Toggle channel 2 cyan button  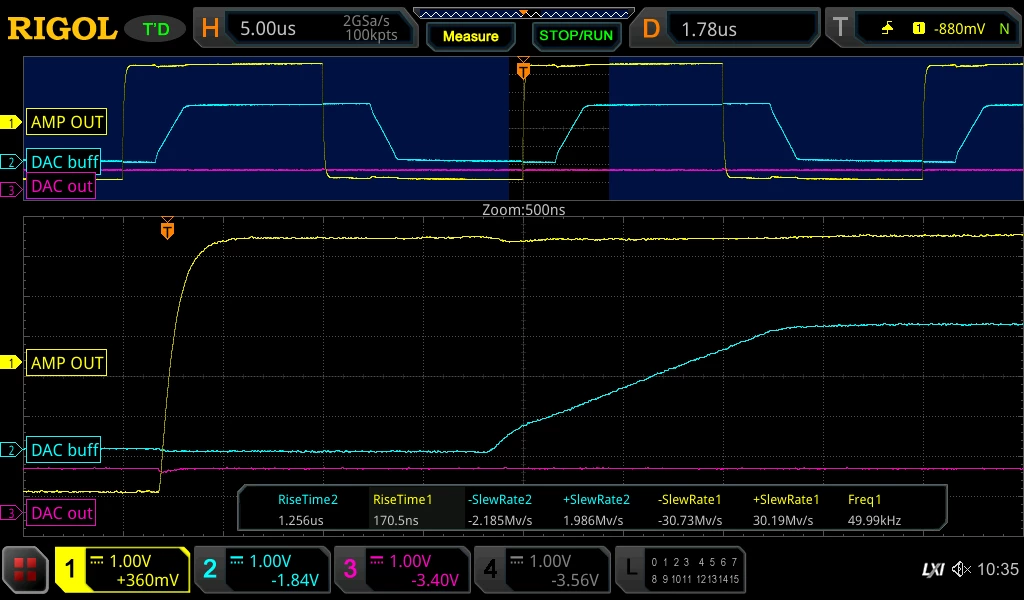(x=262, y=570)
